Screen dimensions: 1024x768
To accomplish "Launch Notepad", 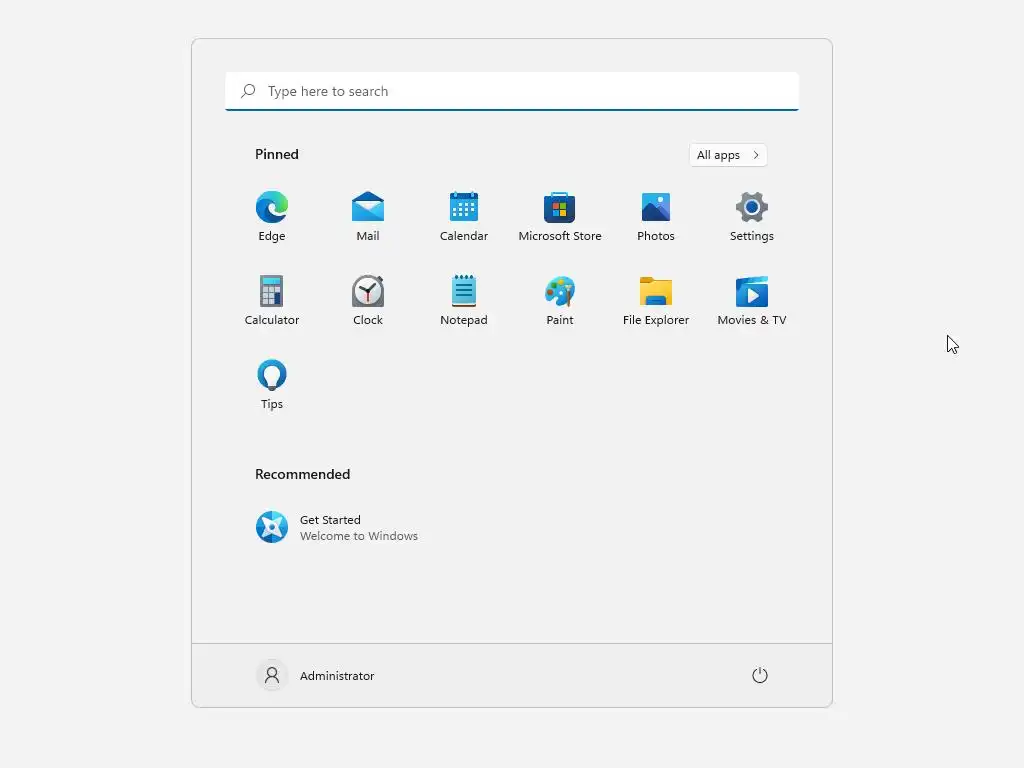I will (x=464, y=300).
